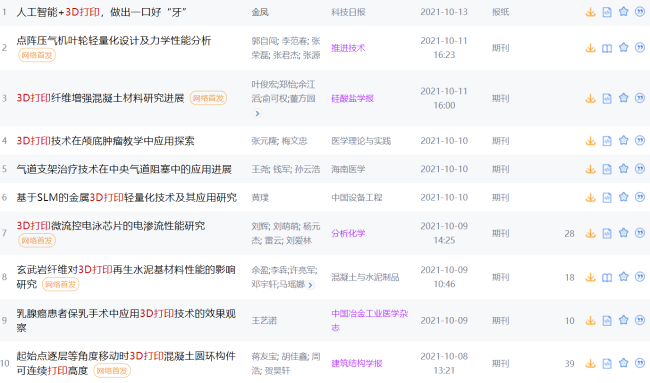The image size is (650, 383).
Task: Favorite the 颅底肿瘤教学 article with star icon
Action: (x=623, y=141)
